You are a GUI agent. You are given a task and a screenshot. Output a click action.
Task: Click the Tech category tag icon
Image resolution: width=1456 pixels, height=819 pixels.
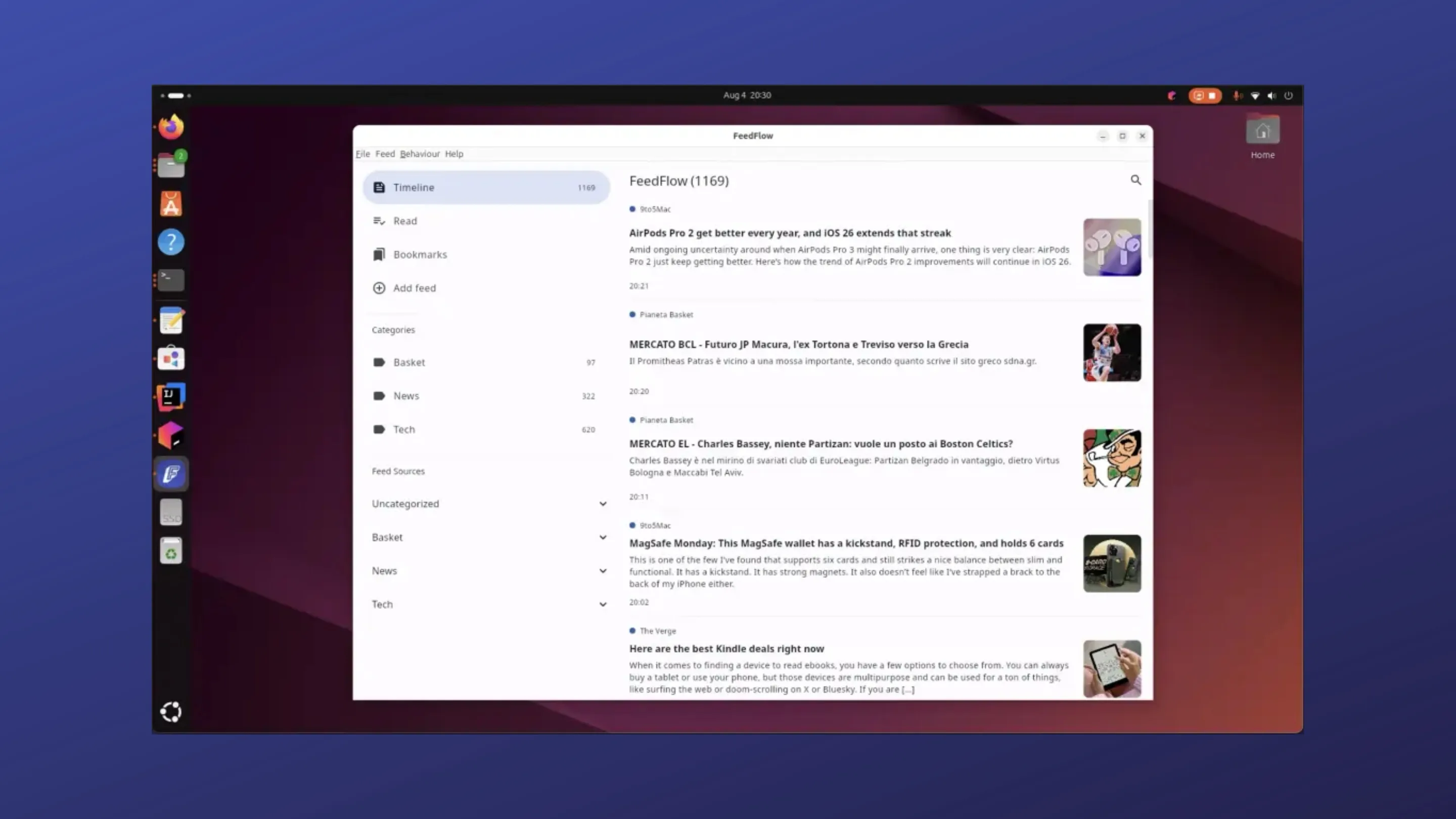click(x=379, y=430)
